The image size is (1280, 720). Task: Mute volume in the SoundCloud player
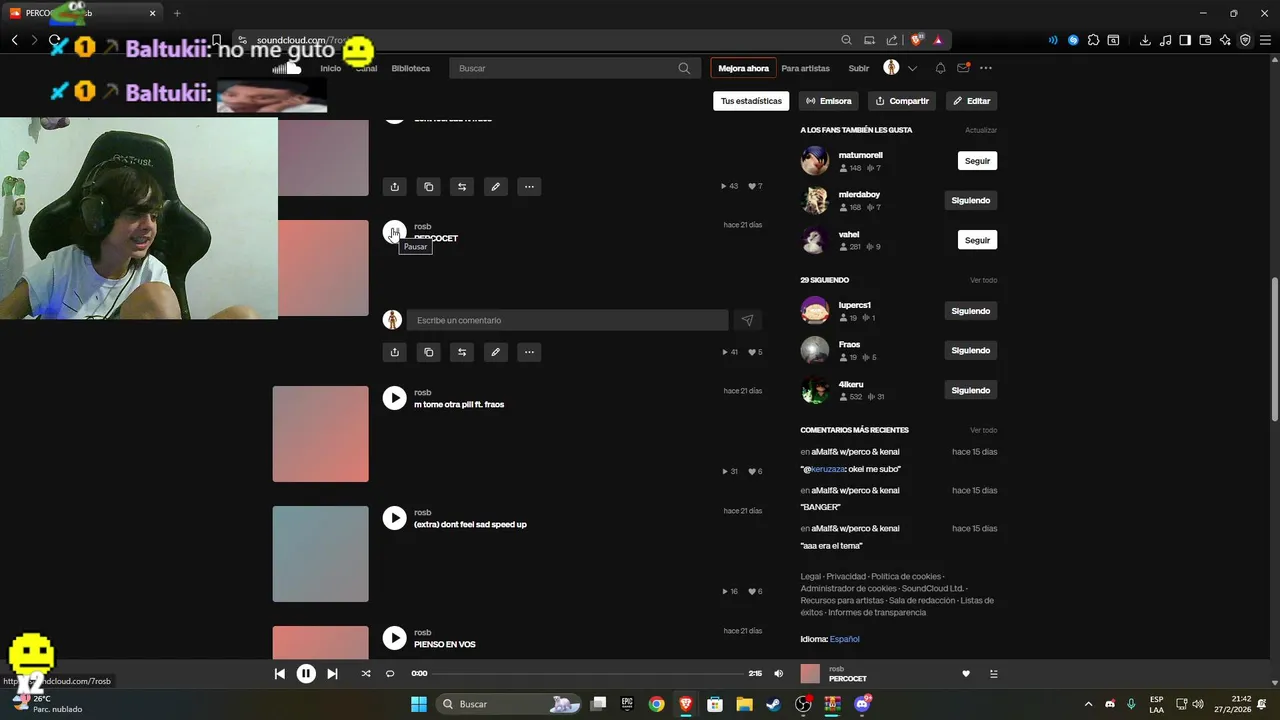click(779, 674)
